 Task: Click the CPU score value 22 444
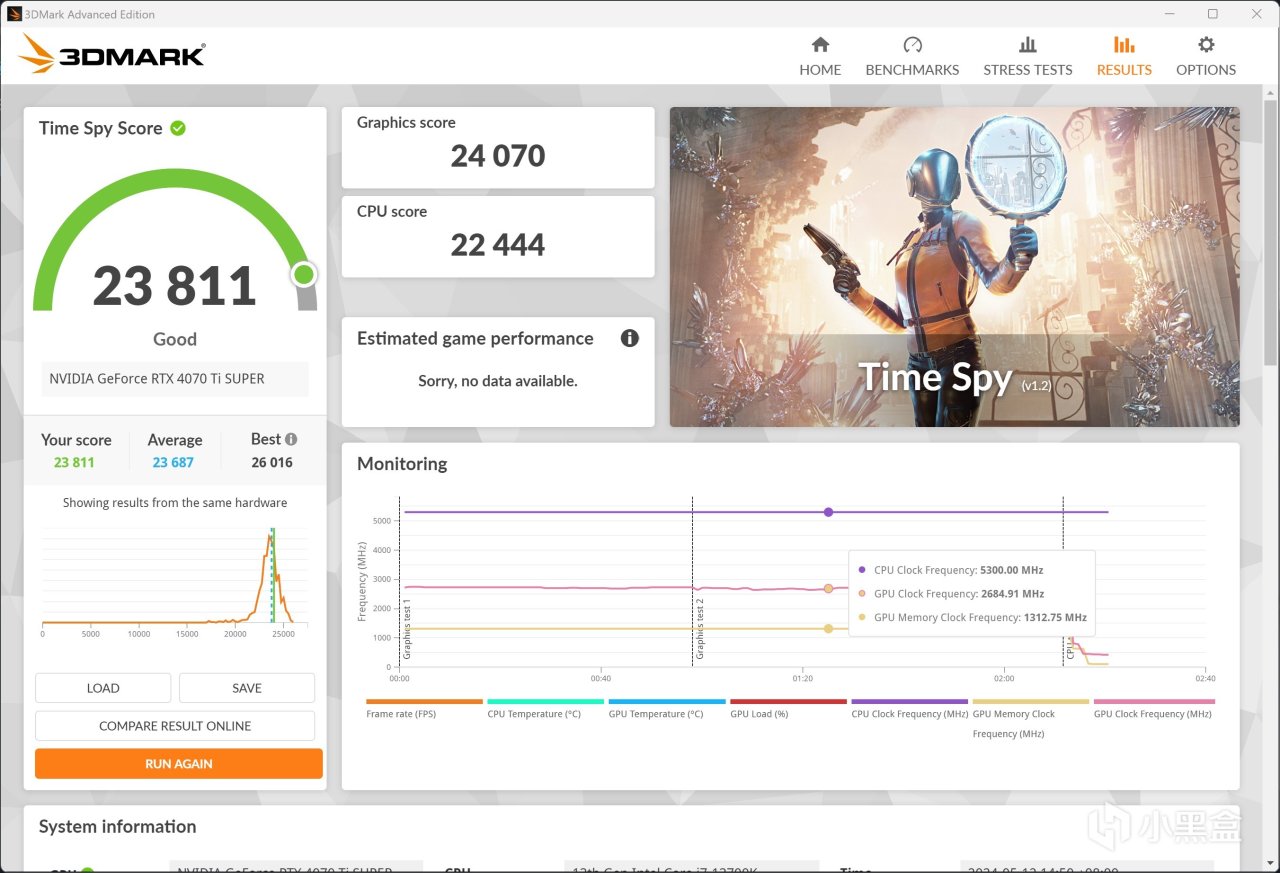click(498, 245)
